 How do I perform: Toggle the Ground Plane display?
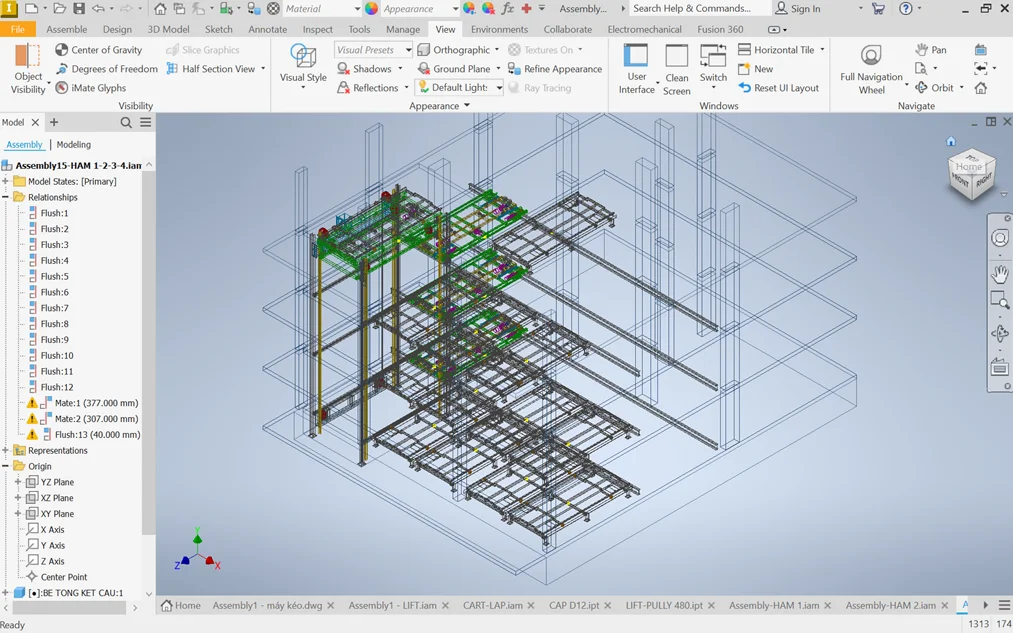[454, 68]
